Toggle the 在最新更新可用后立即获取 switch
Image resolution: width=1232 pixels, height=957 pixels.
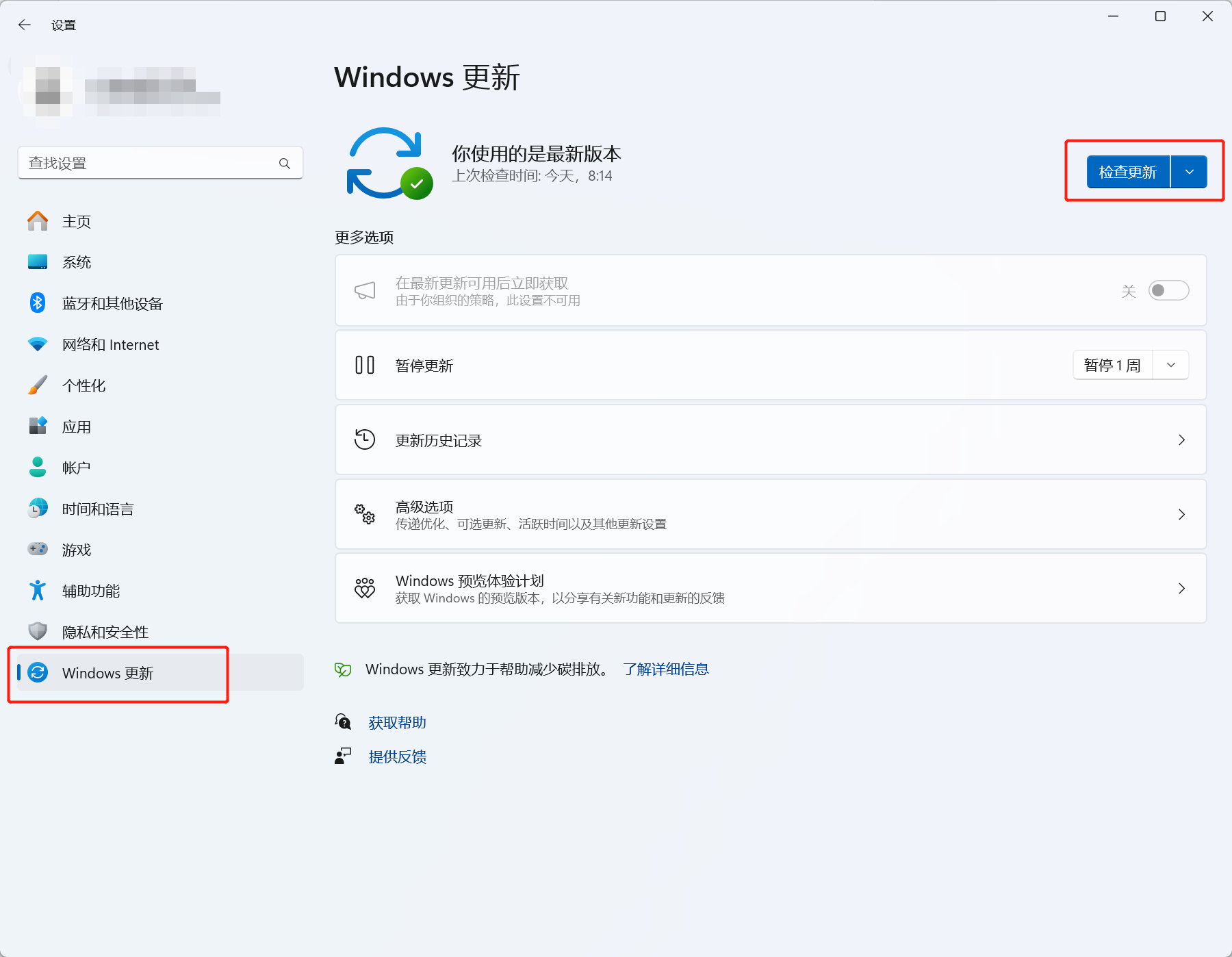[1168, 290]
